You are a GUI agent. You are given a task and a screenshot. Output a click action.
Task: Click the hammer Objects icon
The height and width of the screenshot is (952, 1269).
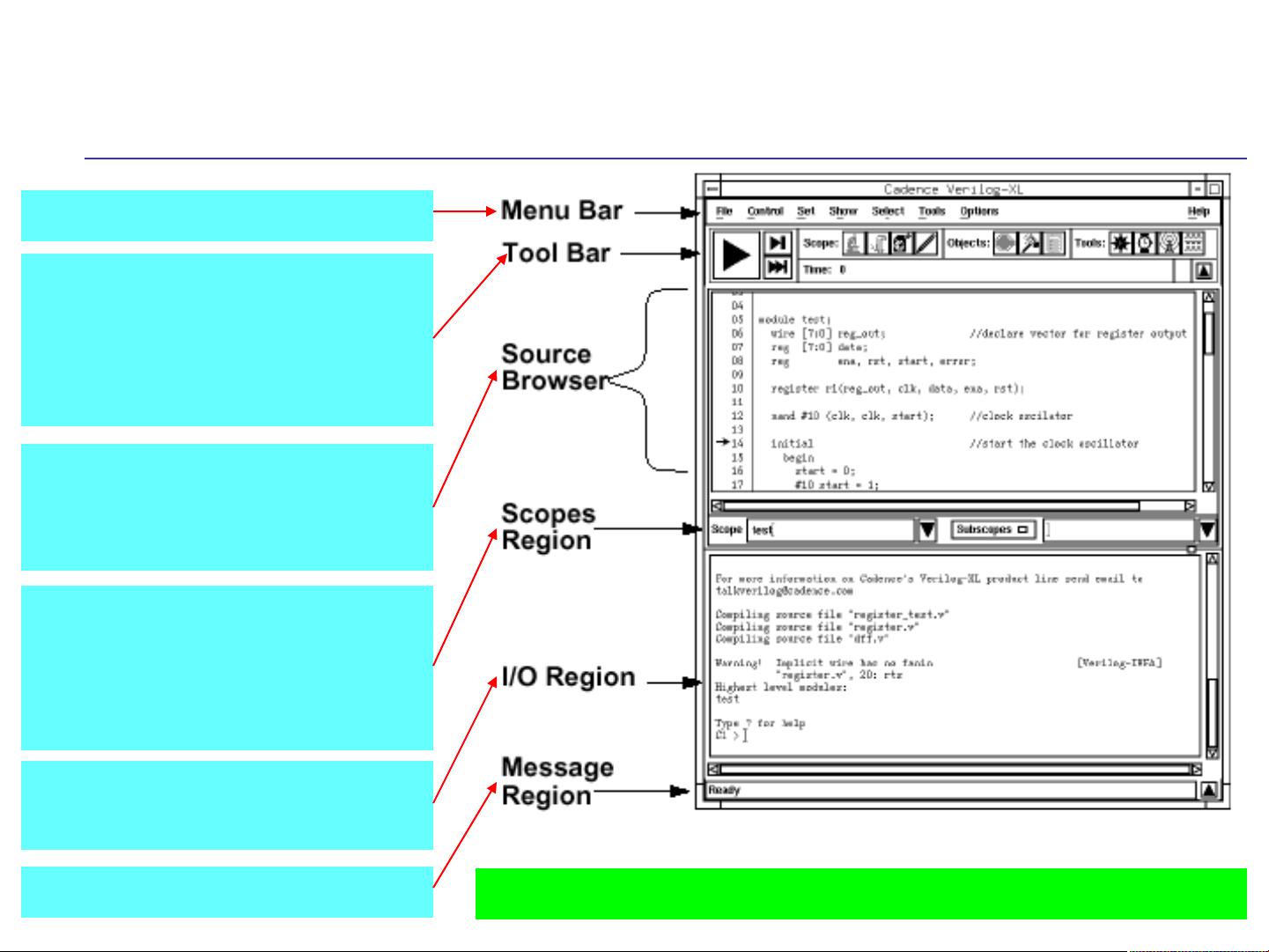(x=1029, y=244)
